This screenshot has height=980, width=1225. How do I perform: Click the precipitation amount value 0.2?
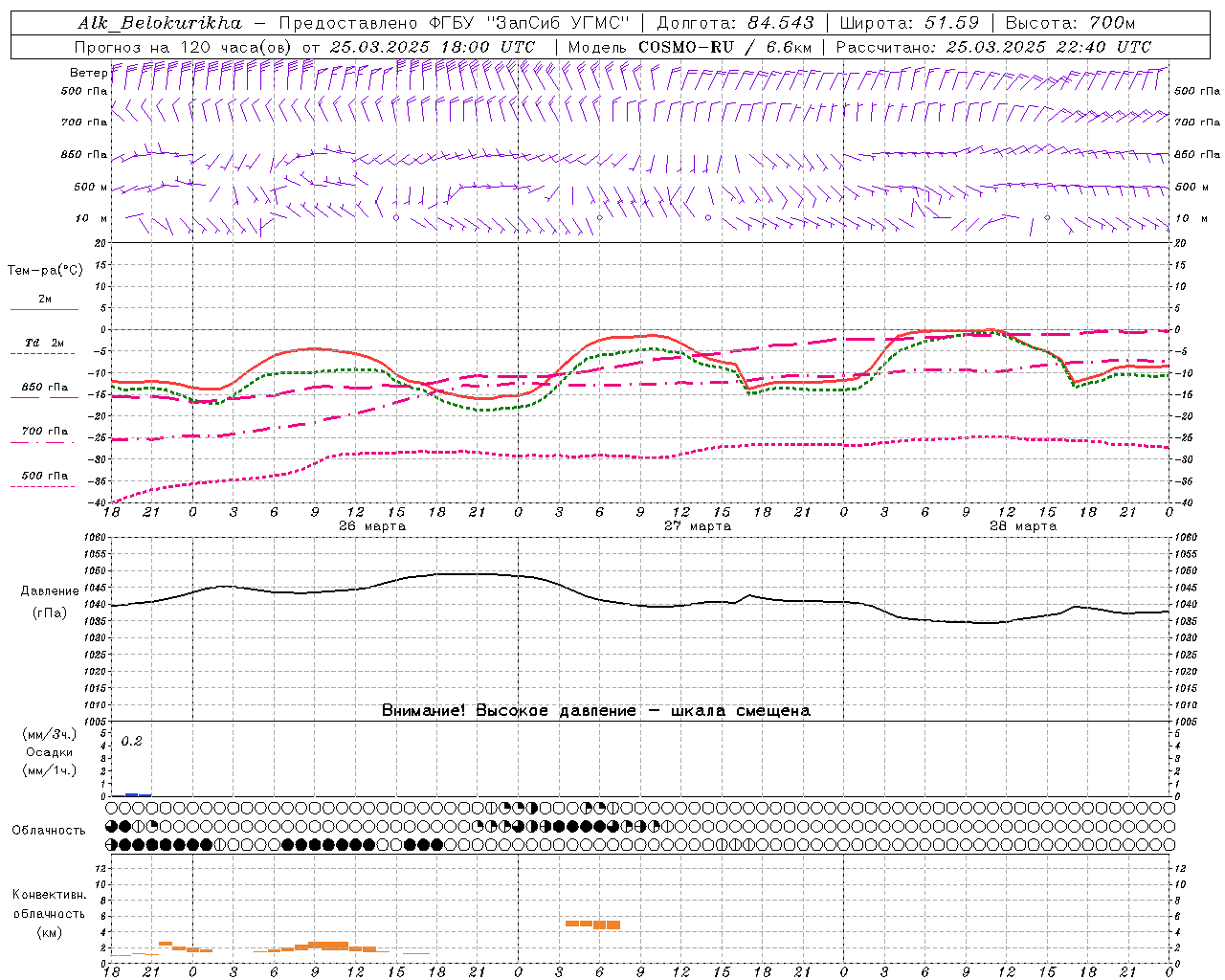pos(131,741)
